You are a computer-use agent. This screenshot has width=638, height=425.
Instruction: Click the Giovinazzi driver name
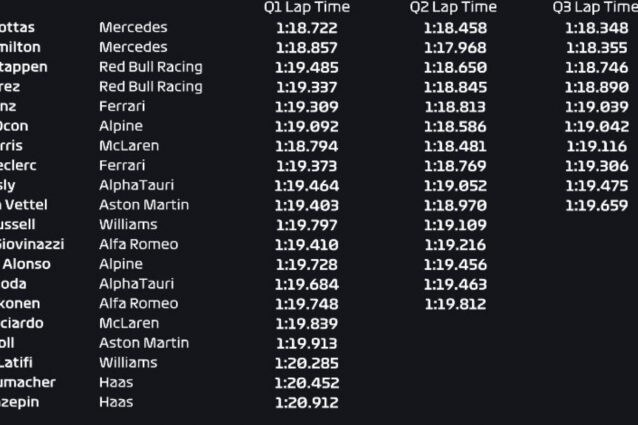pyautogui.click(x=31, y=244)
